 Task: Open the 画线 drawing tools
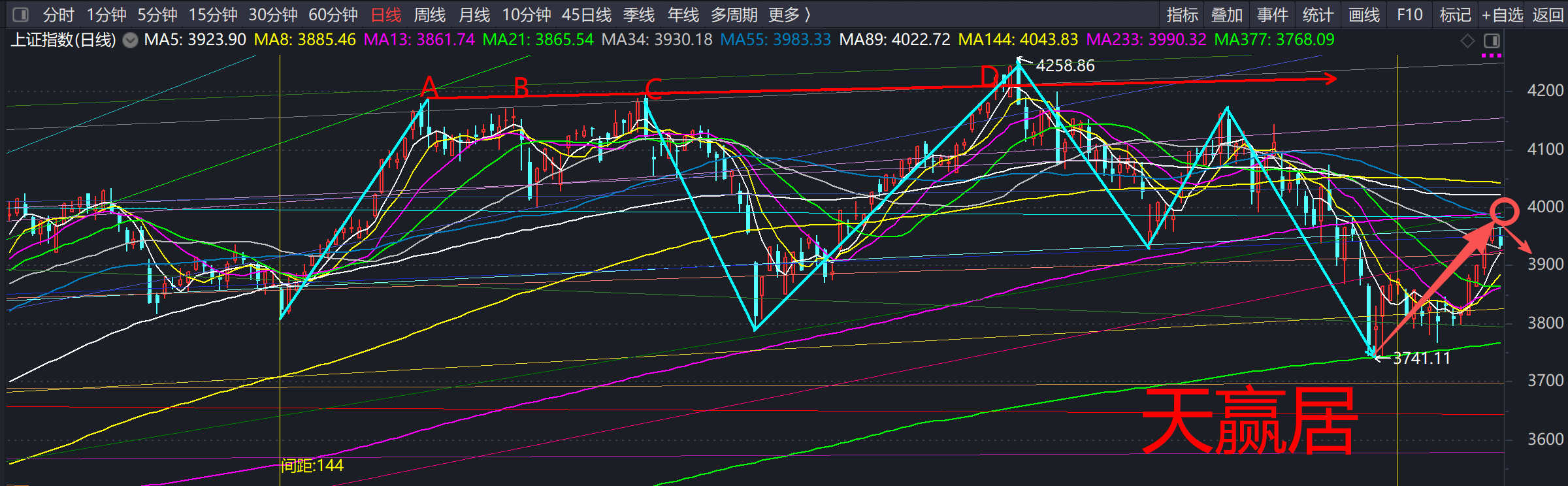(1364, 14)
